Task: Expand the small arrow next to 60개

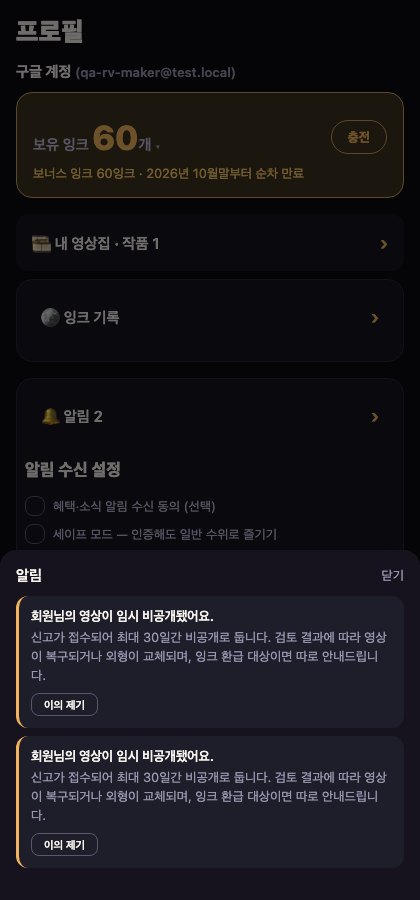Action: click(x=158, y=147)
